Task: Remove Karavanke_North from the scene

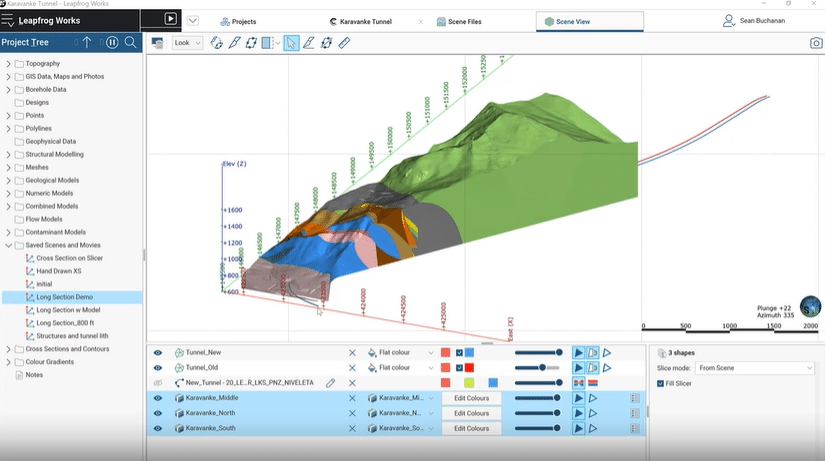Action: pyautogui.click(x=352, y=413)
